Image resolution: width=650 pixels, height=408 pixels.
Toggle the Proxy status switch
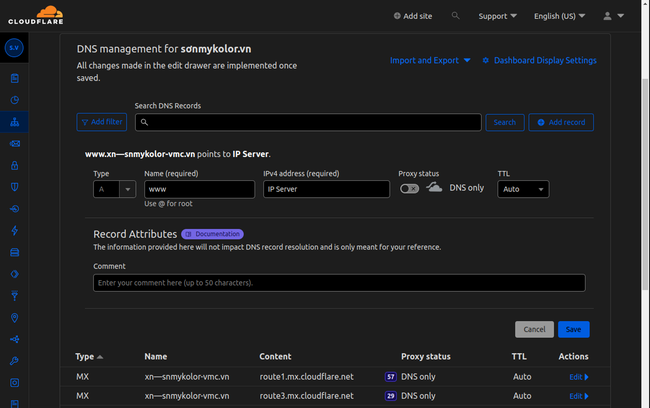point(409,189)
